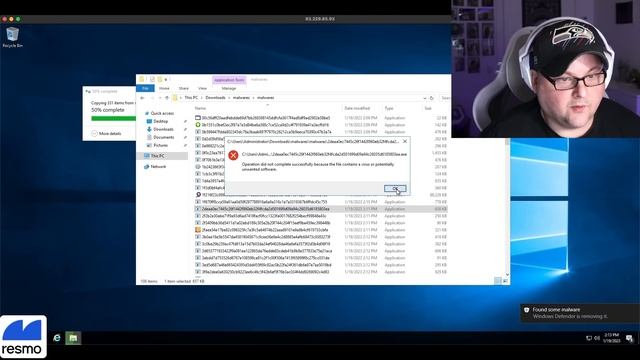
Task: Select the highlighted 2deaa0ec file row
Action: [321, 209]
